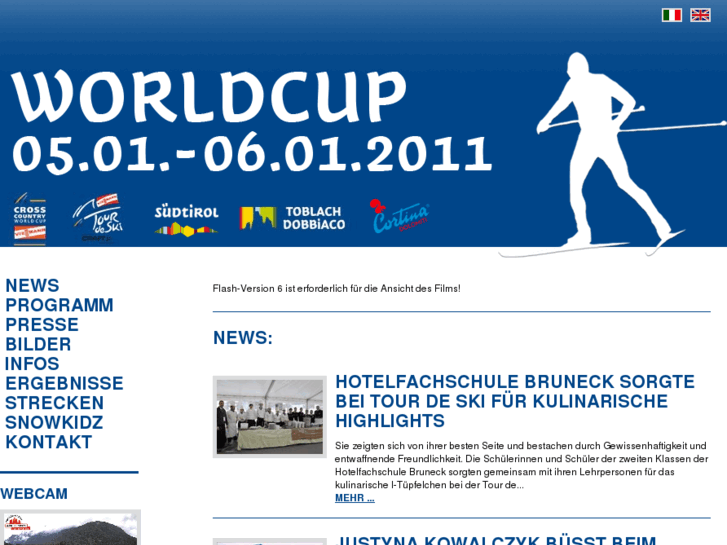Viewport: 727px width, 545px height.
Task: View the Bilder gallery page
Action: coord(38,344)
